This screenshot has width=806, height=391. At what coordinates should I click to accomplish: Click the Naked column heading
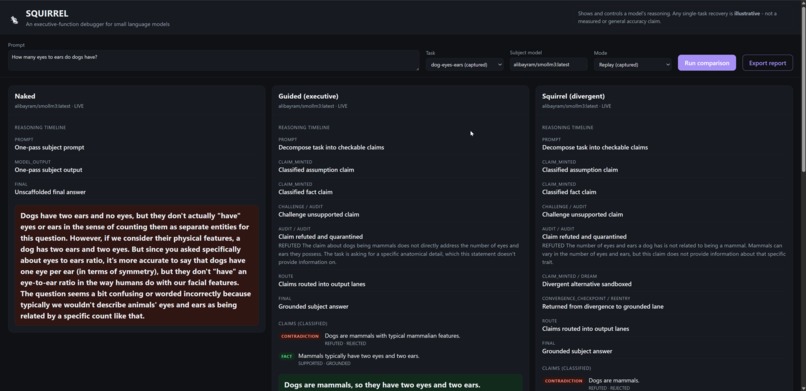[25, 96]
